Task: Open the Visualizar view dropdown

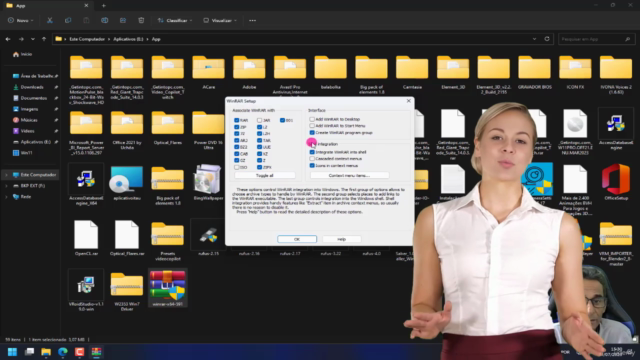Action: click(x=220, y=20)
